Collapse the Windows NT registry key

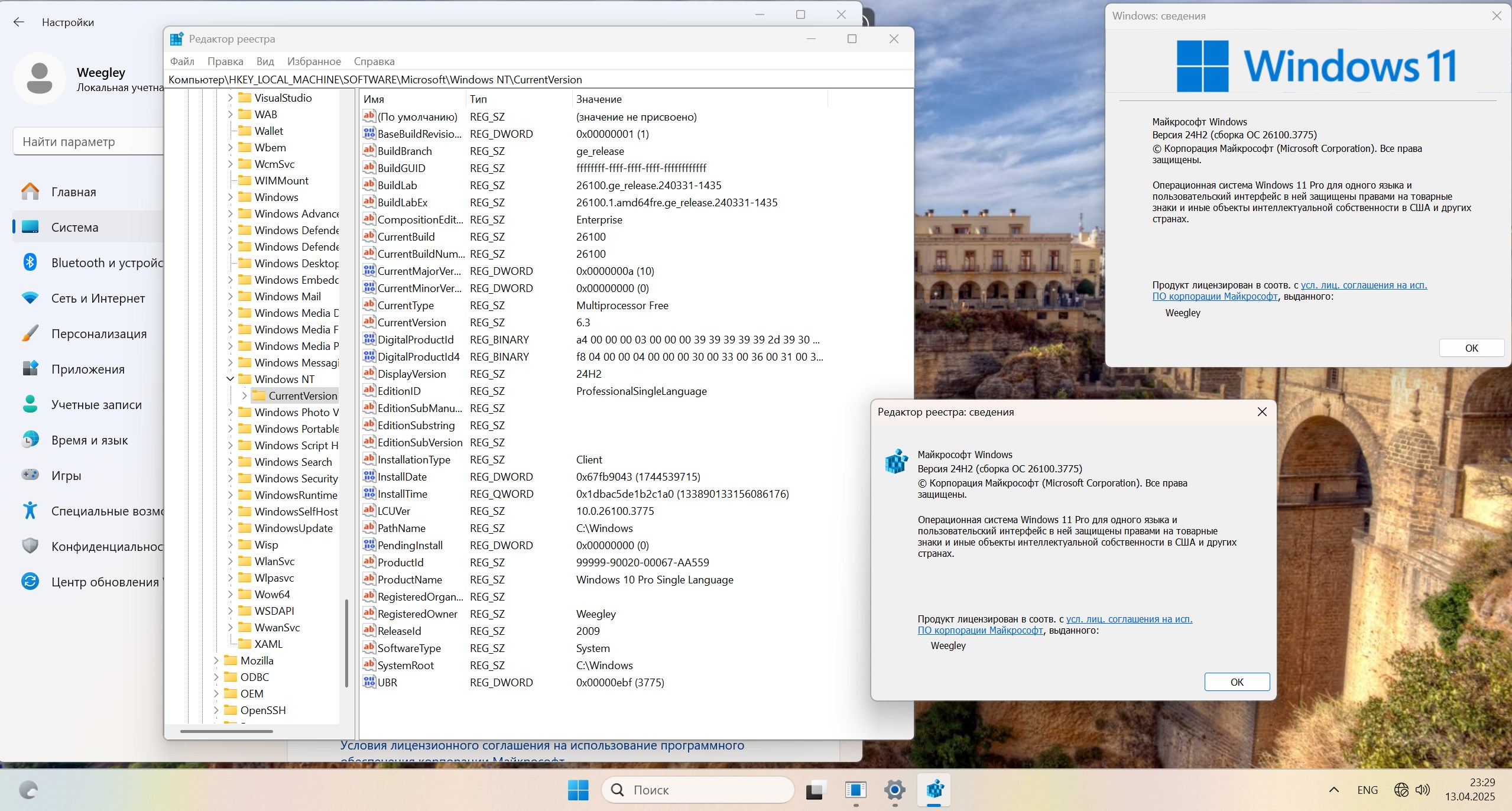click(x=230, y=379)
